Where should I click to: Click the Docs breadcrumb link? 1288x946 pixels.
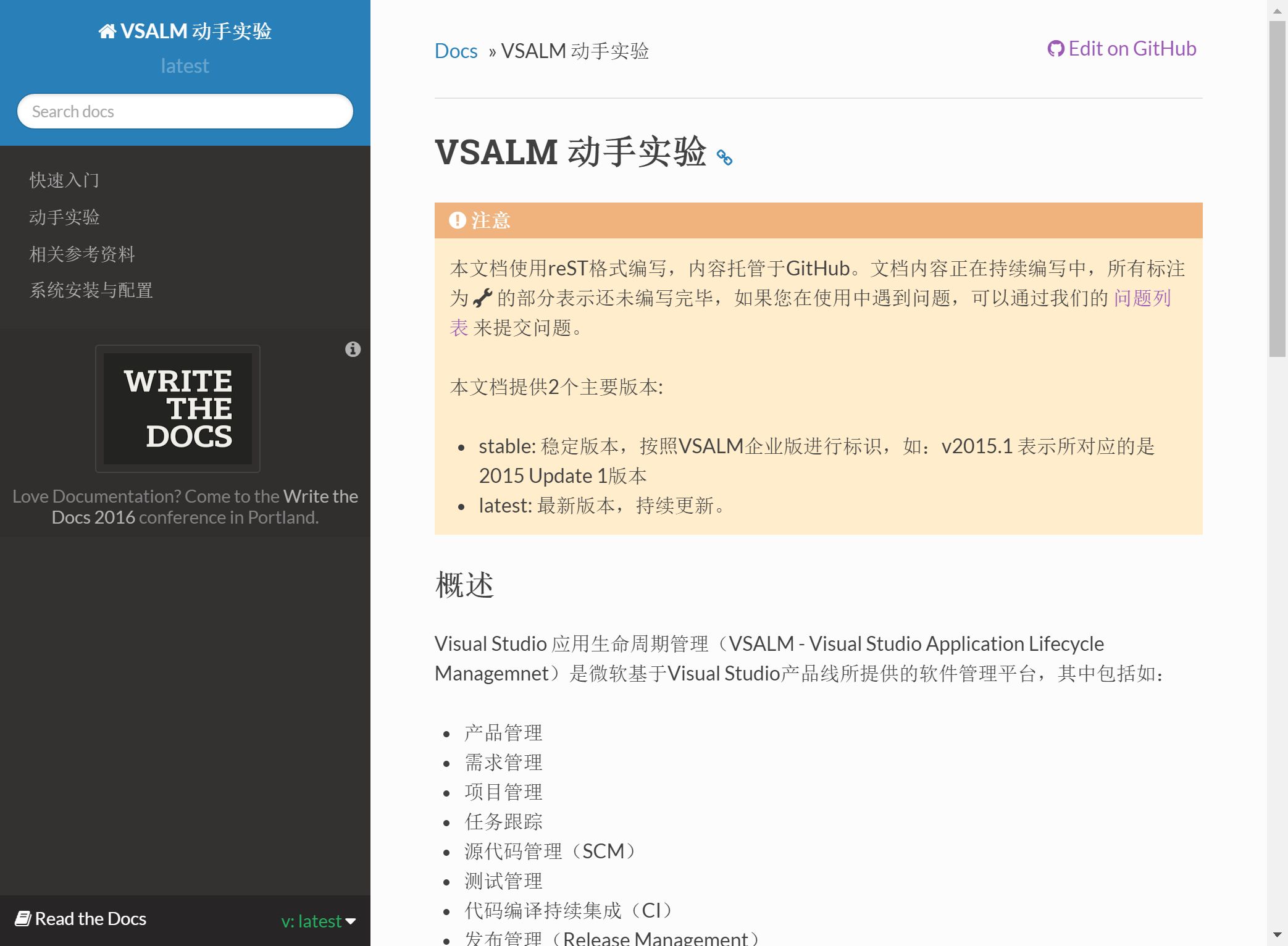[456, 48]
